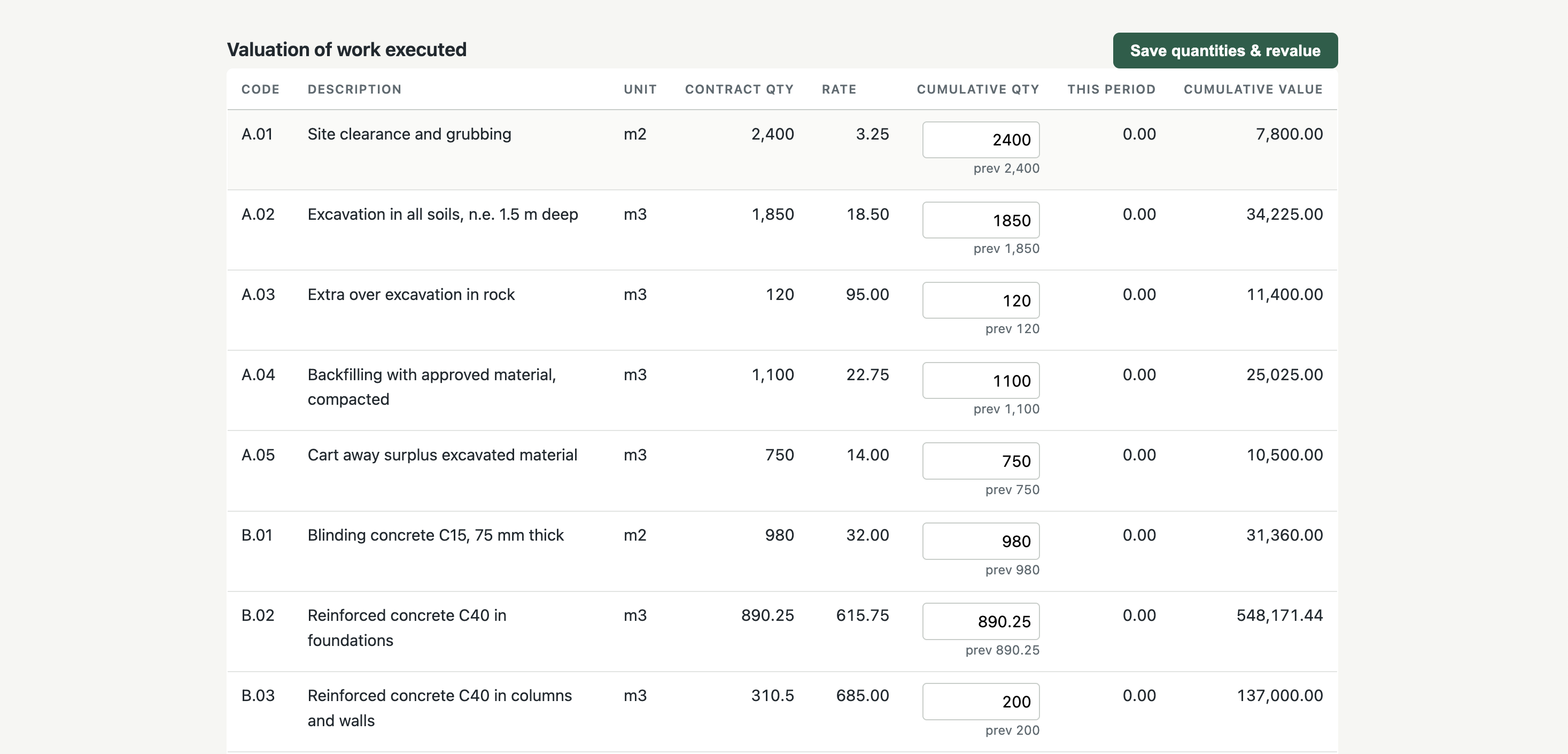Image resolution: width=1568 pixels, height=754 pixels.
Task: Edit Cart away surplus A.05 quantity field
Action: click(981, 461)
